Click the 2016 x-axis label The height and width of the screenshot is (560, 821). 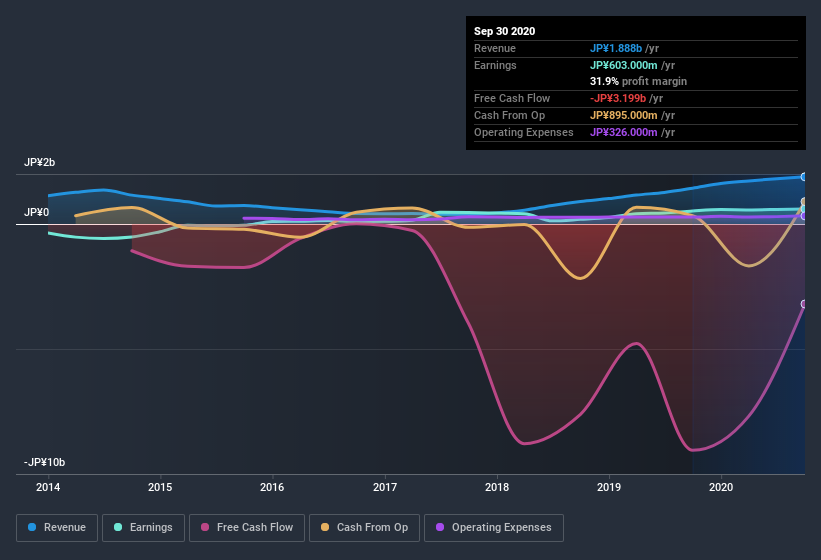pos(272,487)
